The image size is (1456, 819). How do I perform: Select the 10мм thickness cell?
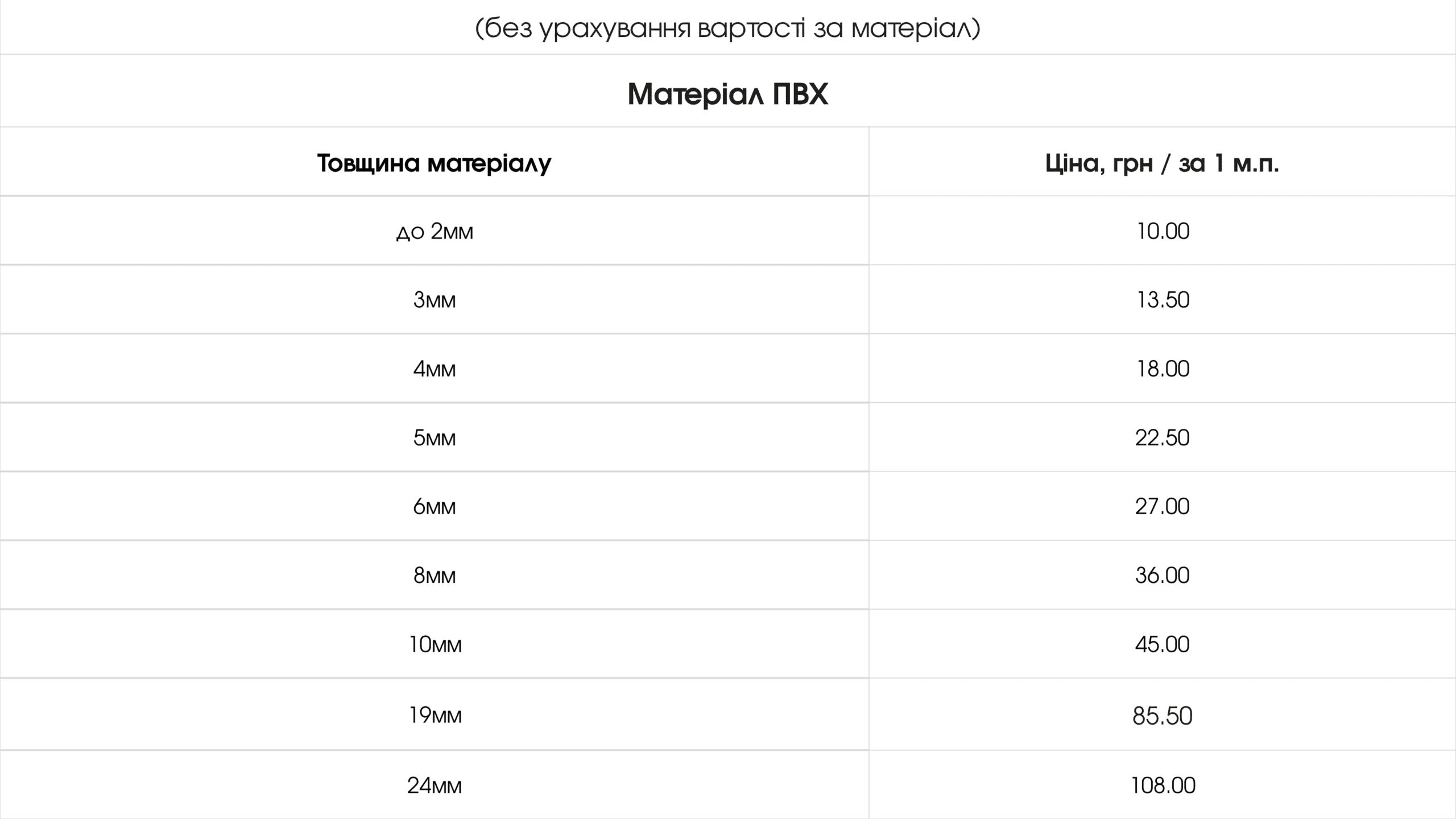(435, 644)
